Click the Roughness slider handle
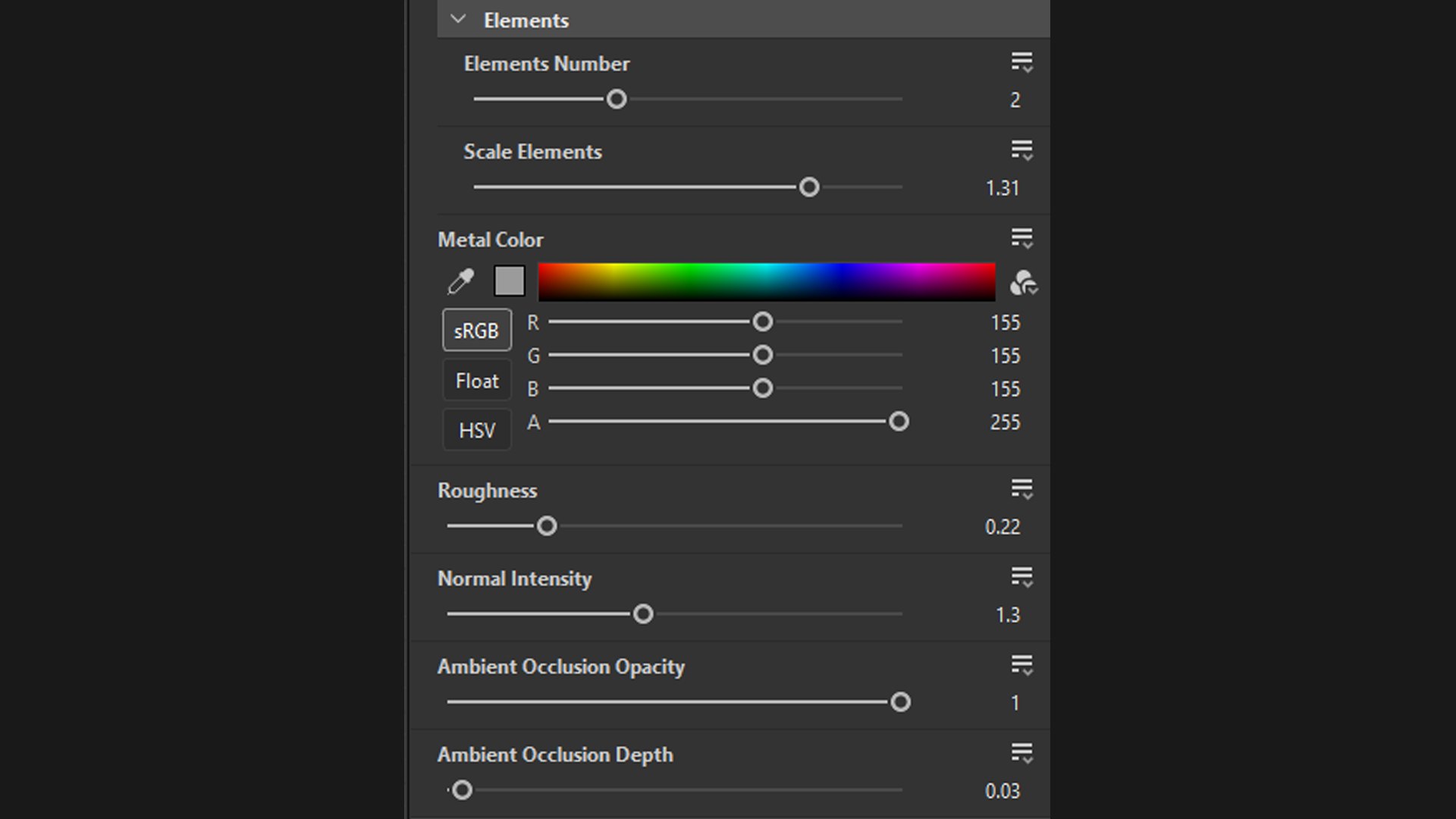The image size is (1456, 819). 547,526
